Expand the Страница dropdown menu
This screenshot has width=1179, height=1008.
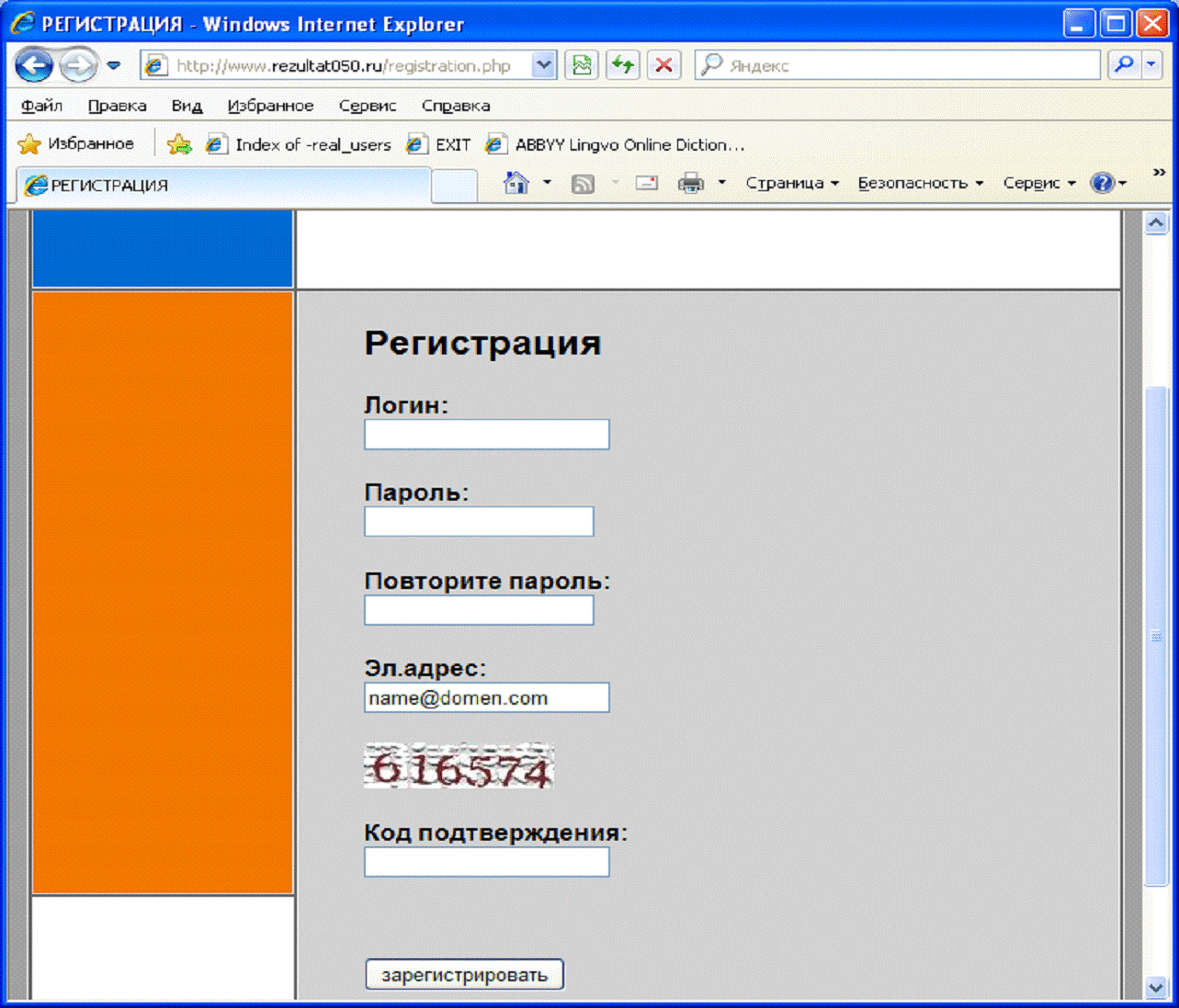pyautogui.click(x=792, y=183)
